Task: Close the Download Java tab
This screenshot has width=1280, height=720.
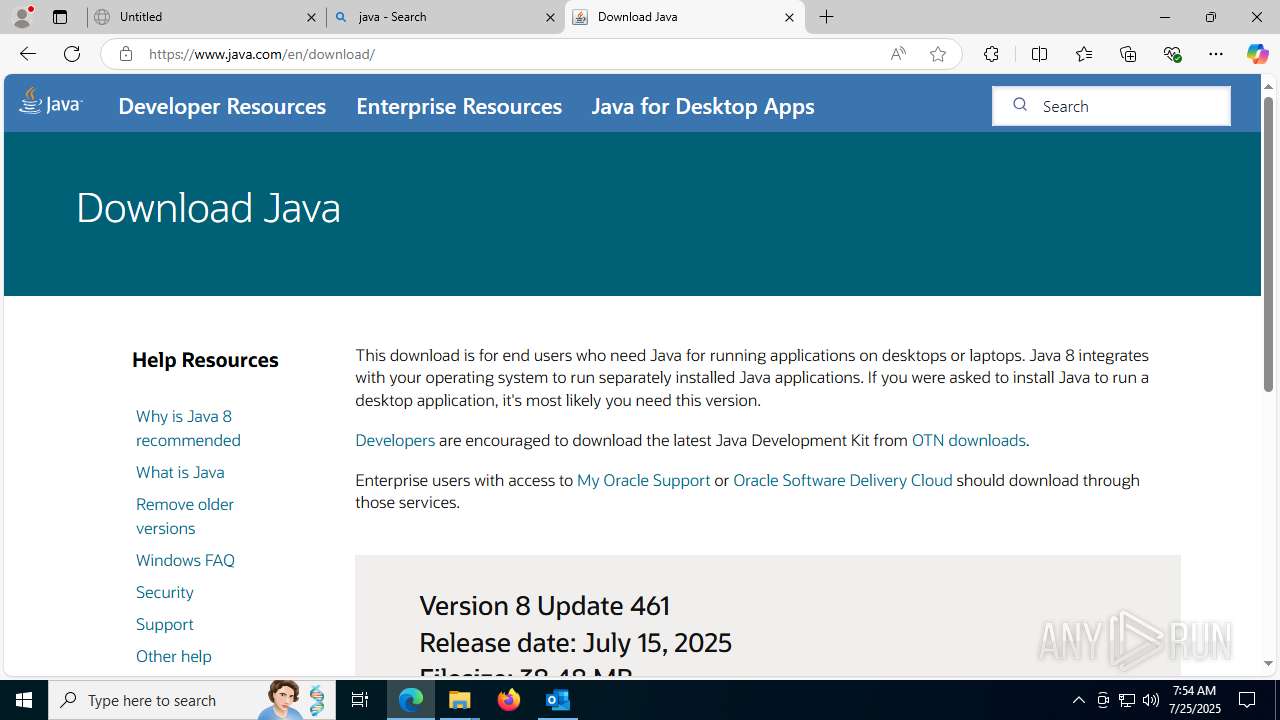Action: point(789,17)
